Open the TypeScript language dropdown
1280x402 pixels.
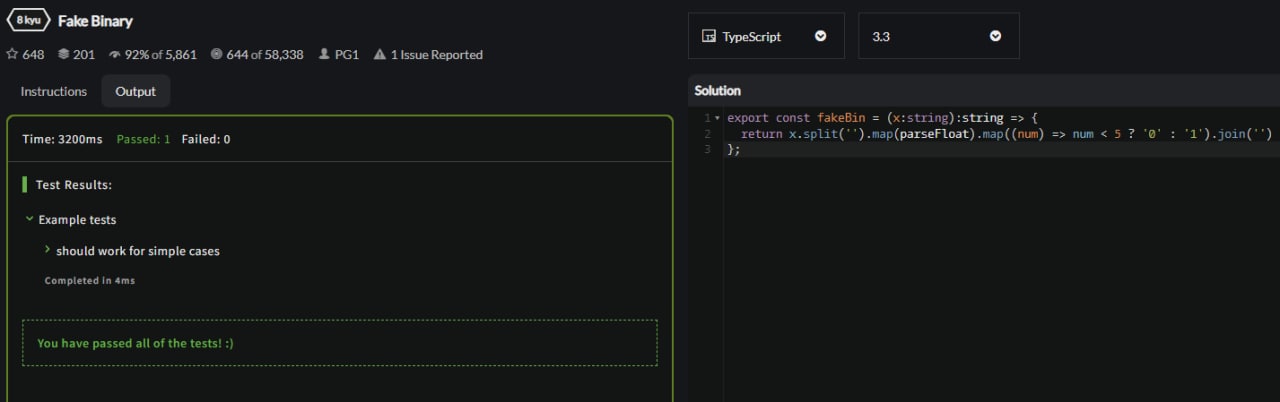(x=766, y=36)
